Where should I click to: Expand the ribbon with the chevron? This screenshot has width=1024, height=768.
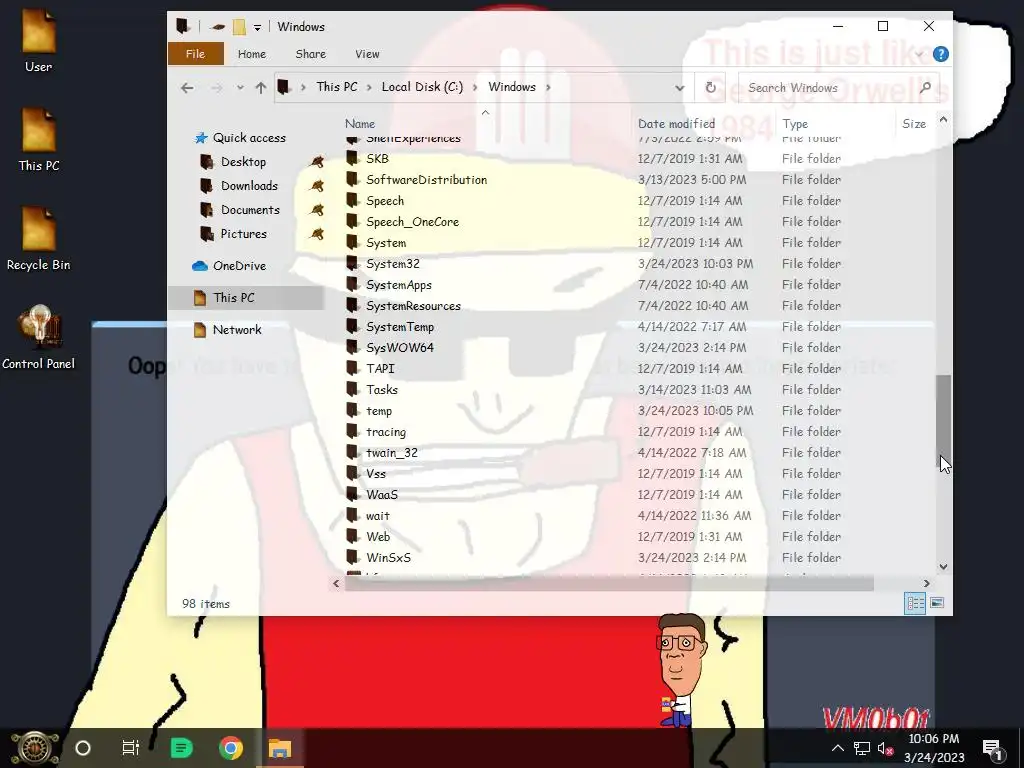pyautogui.click(x=919, y=54)
